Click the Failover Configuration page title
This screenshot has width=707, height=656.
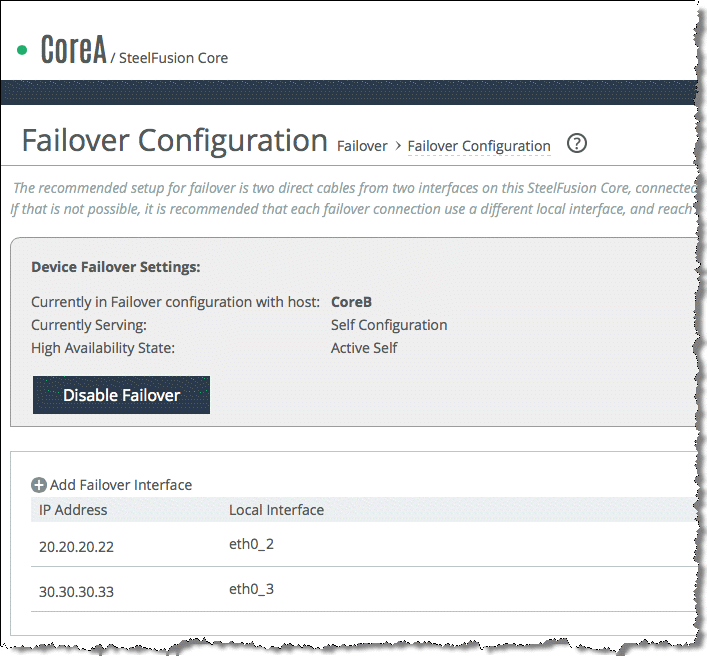[x=174, y=140]
